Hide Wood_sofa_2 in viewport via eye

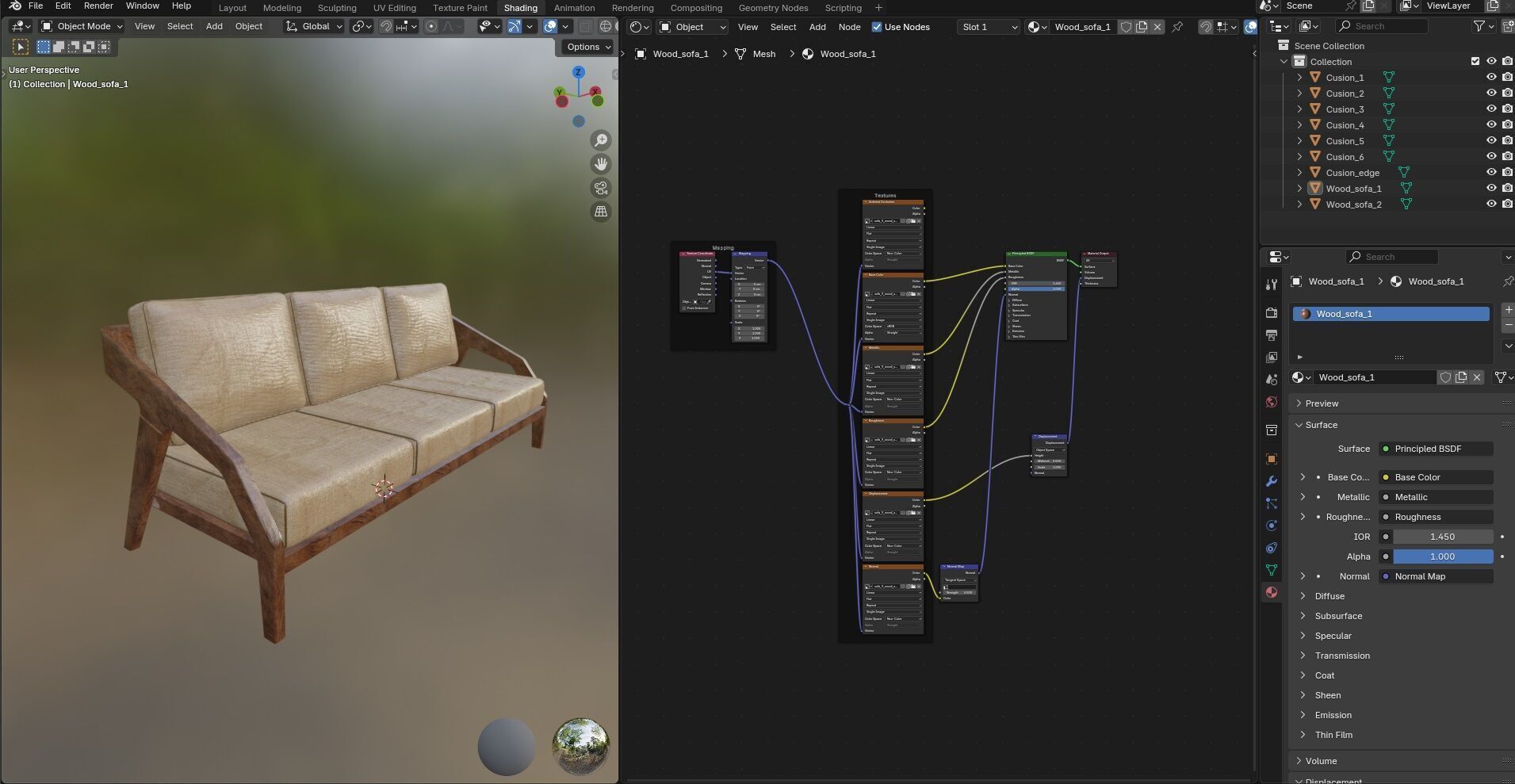coord(1491,204)
